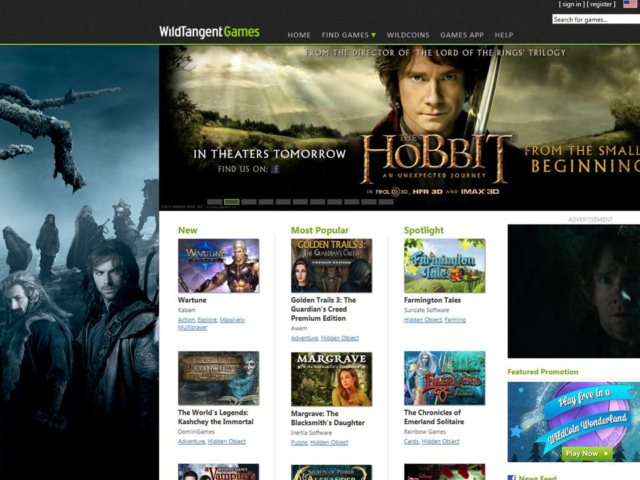
Task: Focus the Search for games field
Action: click(x=596, y=19)
